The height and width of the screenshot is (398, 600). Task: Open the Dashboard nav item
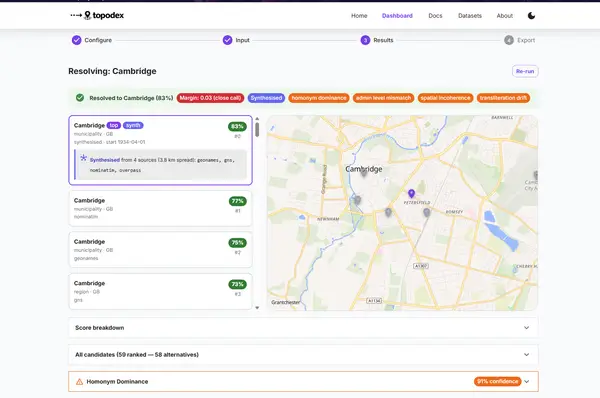tap(397, 16)
